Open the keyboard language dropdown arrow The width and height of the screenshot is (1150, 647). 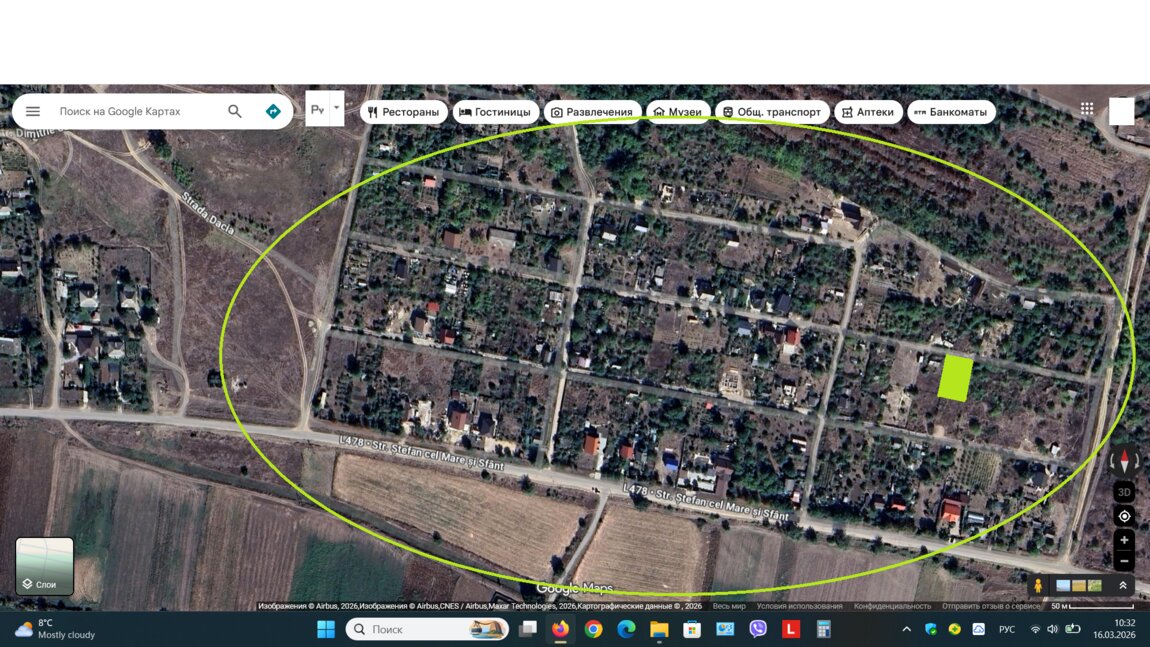[x=336, y=106]
